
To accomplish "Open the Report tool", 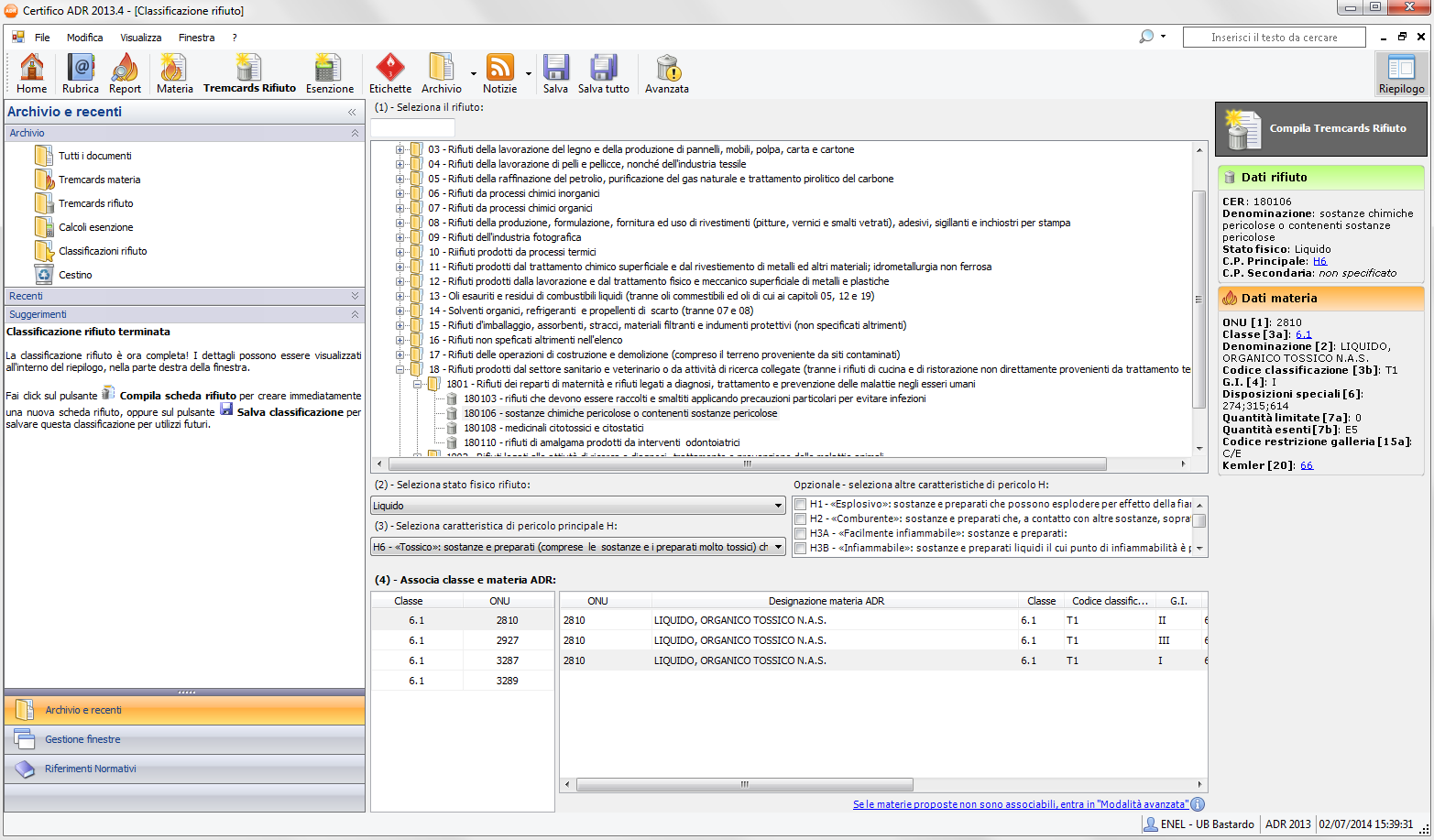I will (125, 73).
